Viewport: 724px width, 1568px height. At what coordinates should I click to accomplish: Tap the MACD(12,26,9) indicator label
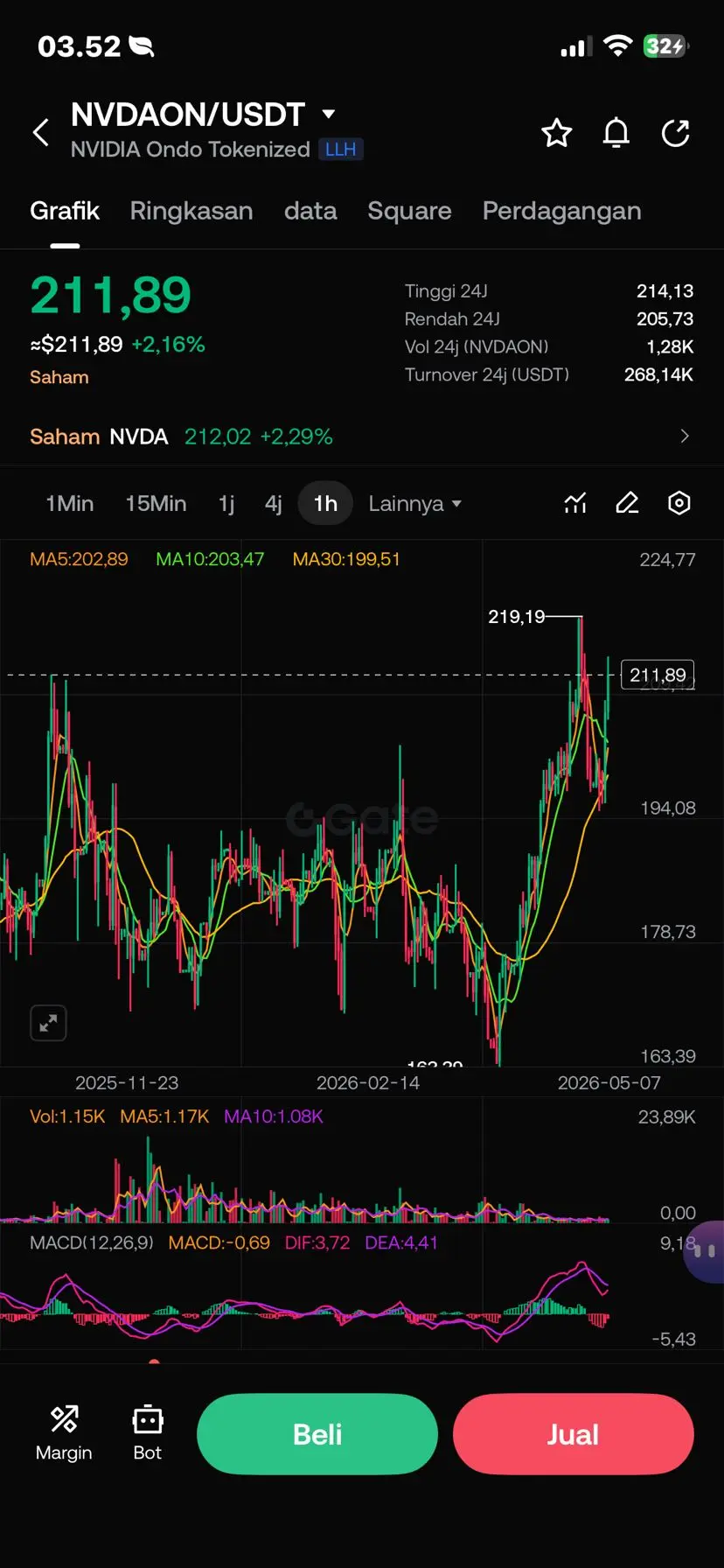click(x=92, y=1242)
